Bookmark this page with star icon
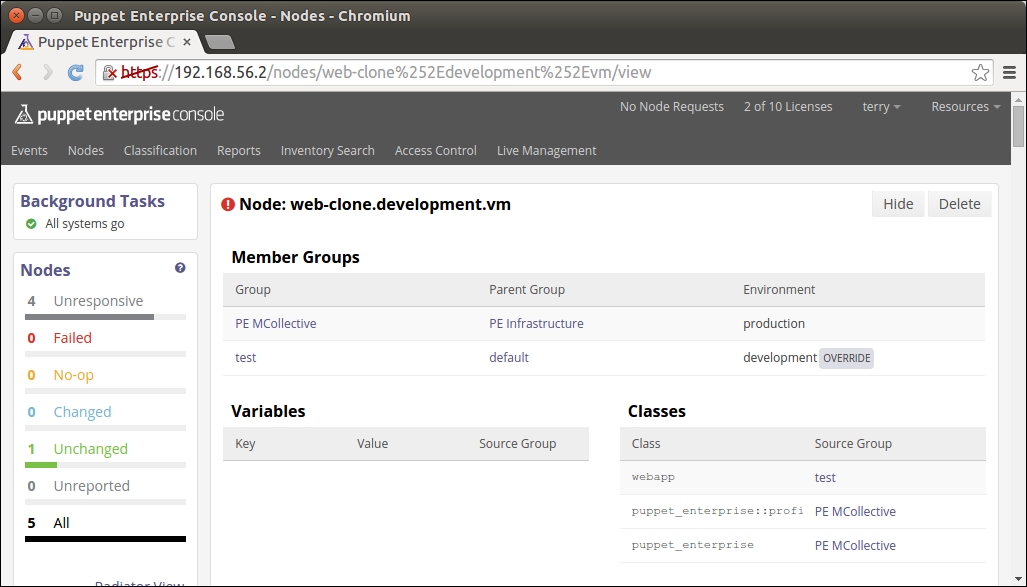This screenshot has width=1027, height=587. click(980, 73)
